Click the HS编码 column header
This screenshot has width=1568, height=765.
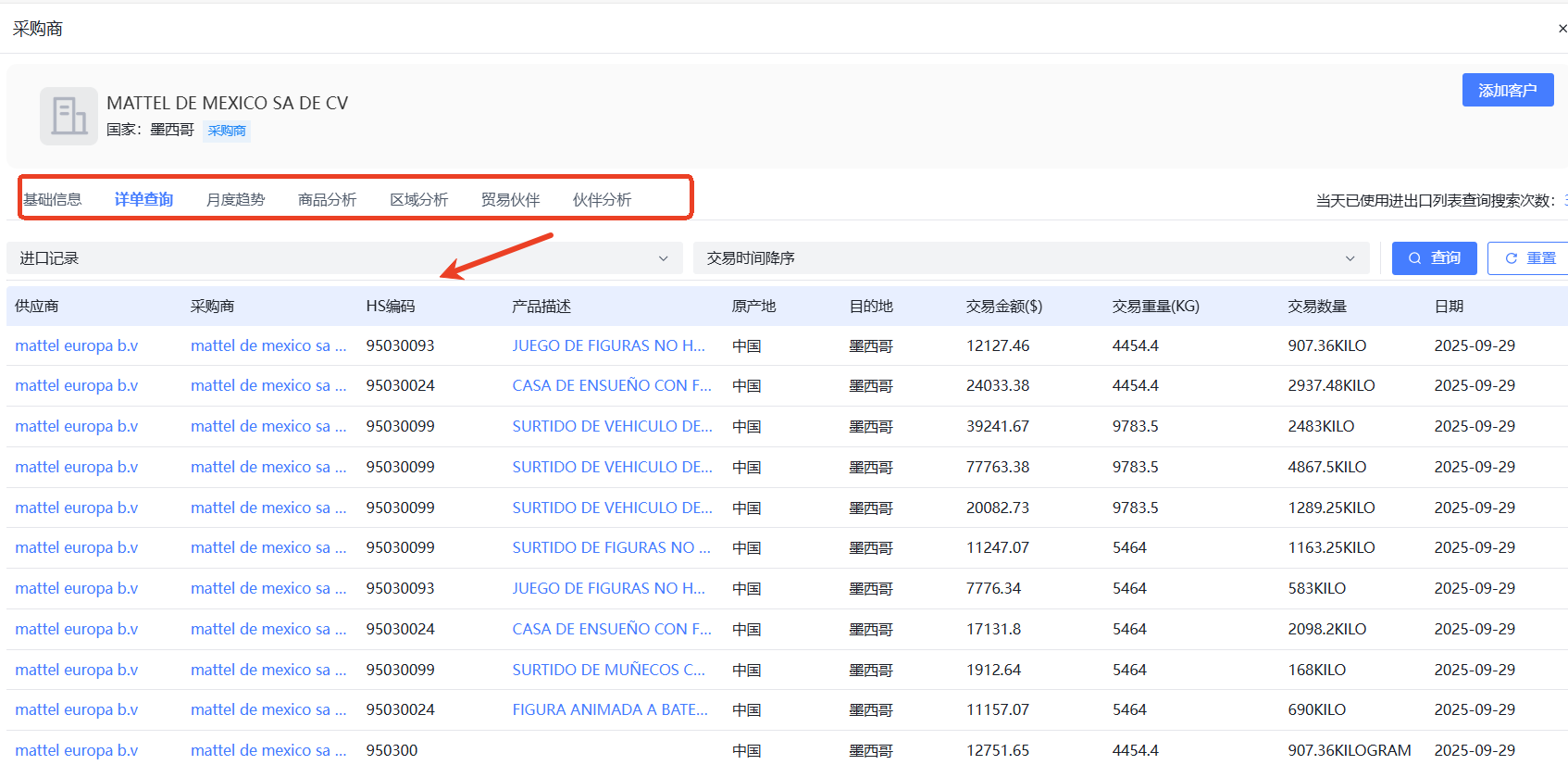[391, 306]
